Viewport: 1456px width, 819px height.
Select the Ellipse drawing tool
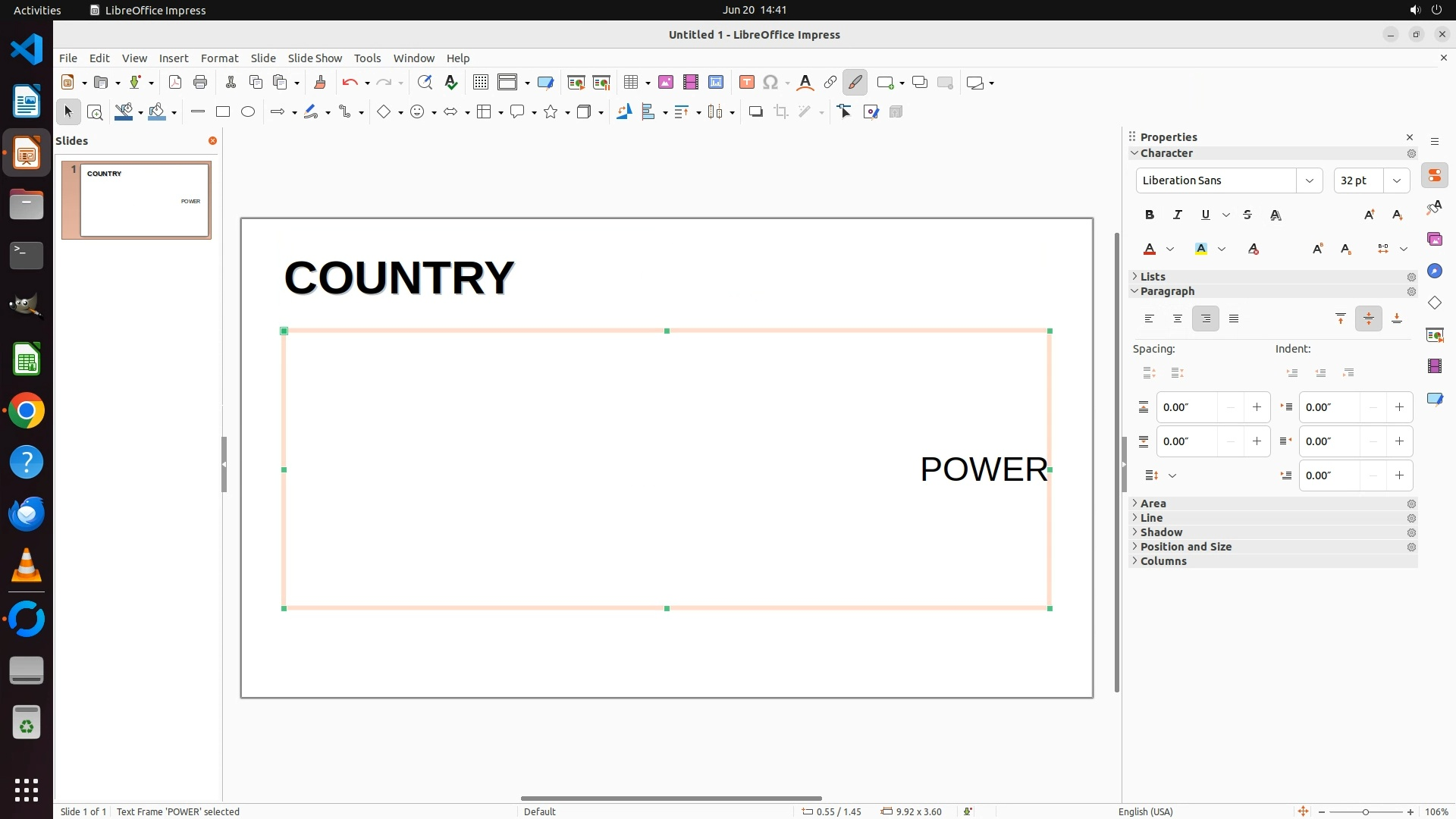[x=248, y=112]
